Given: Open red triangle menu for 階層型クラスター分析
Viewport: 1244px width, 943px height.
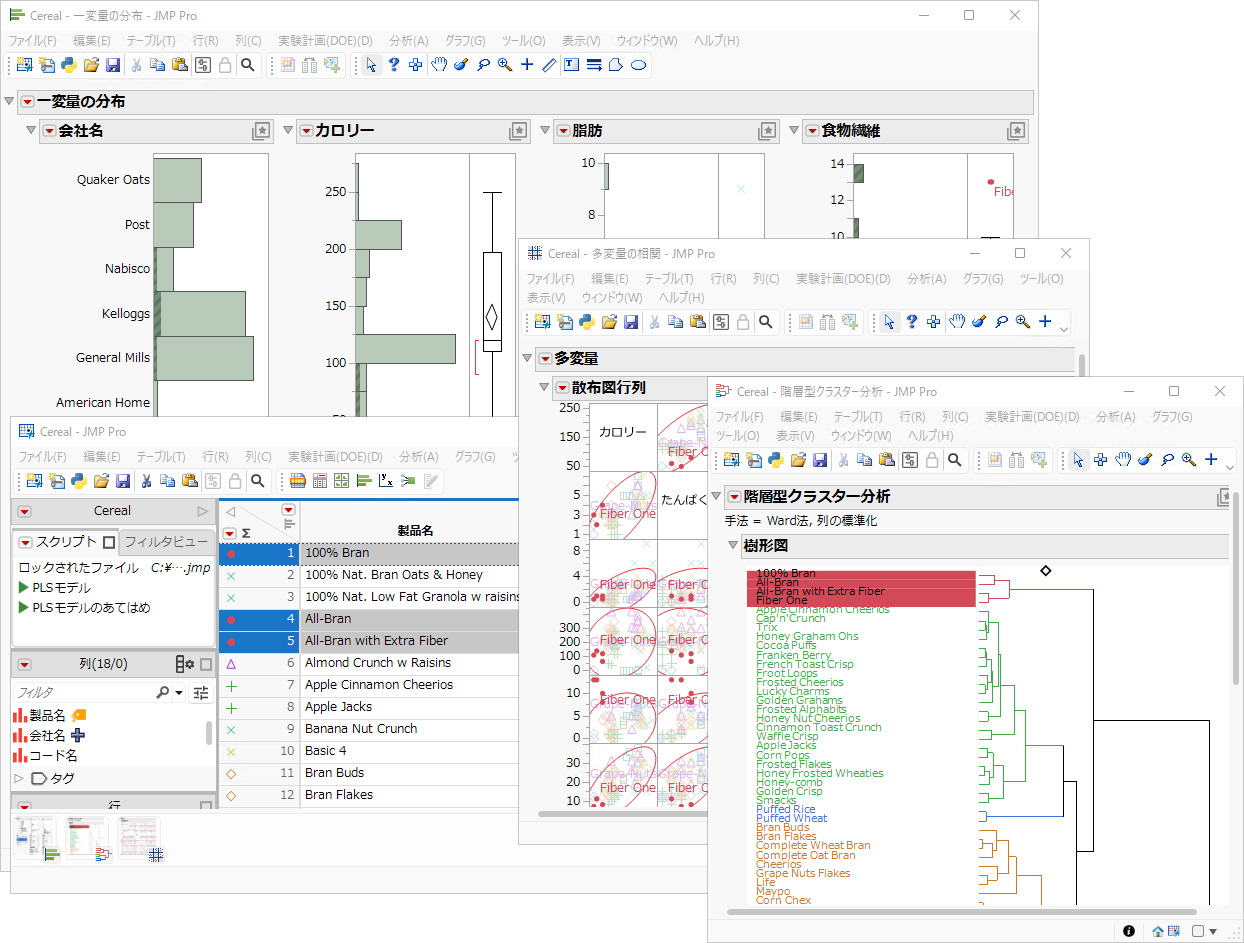Looking at the screenshot, I should click(x=734, y=497).
